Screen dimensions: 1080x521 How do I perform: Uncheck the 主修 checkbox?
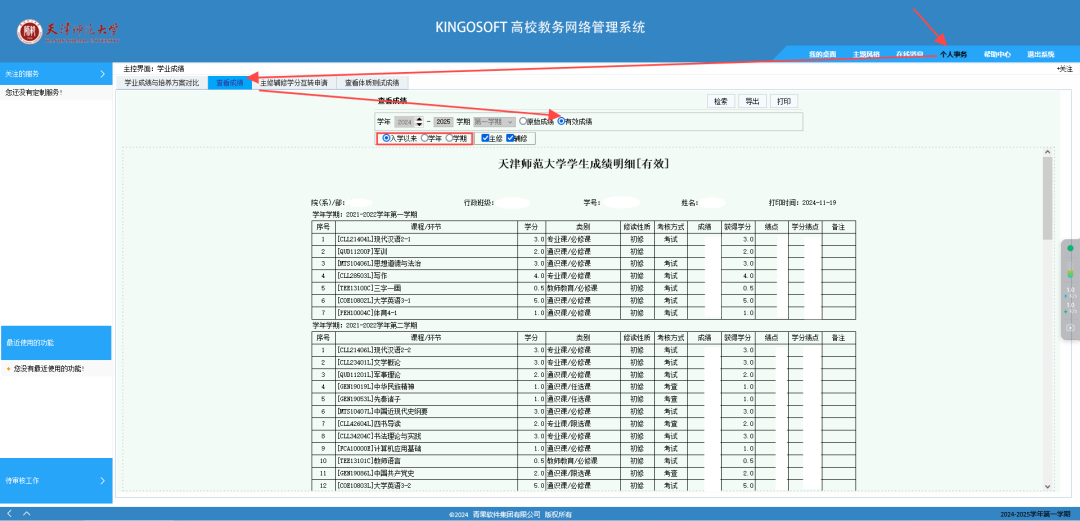coord(485,138)
